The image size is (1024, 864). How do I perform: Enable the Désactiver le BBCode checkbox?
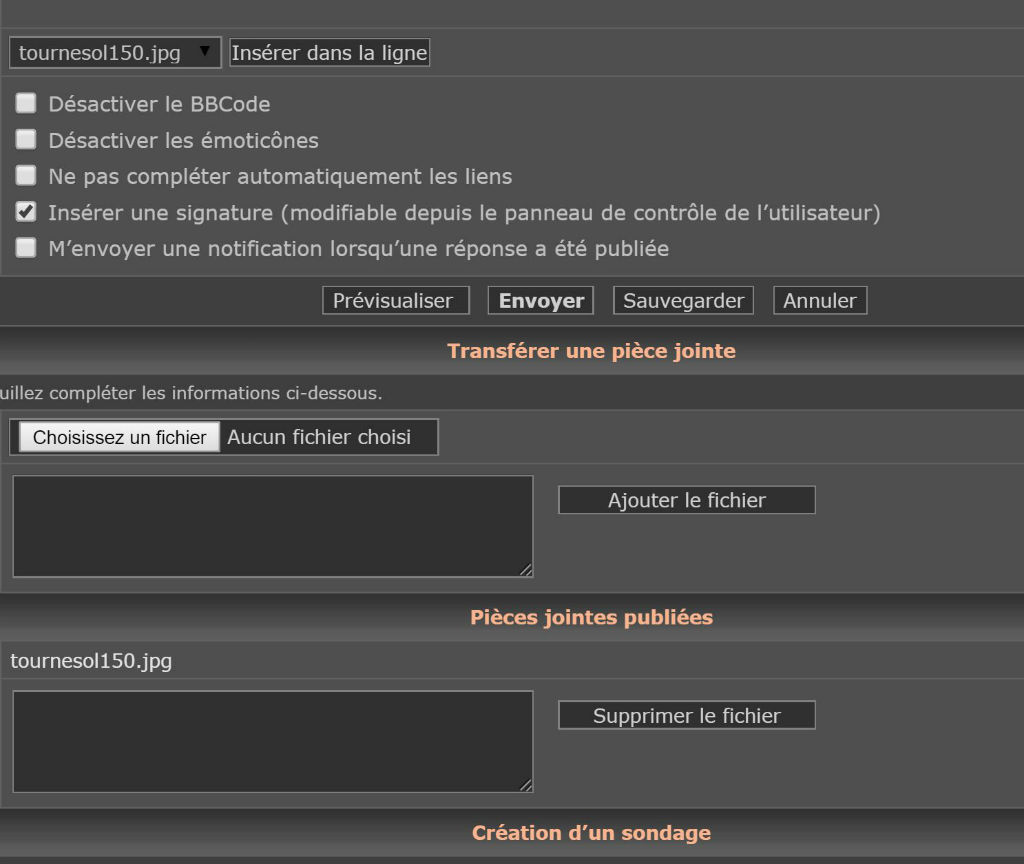pos(26,103)
